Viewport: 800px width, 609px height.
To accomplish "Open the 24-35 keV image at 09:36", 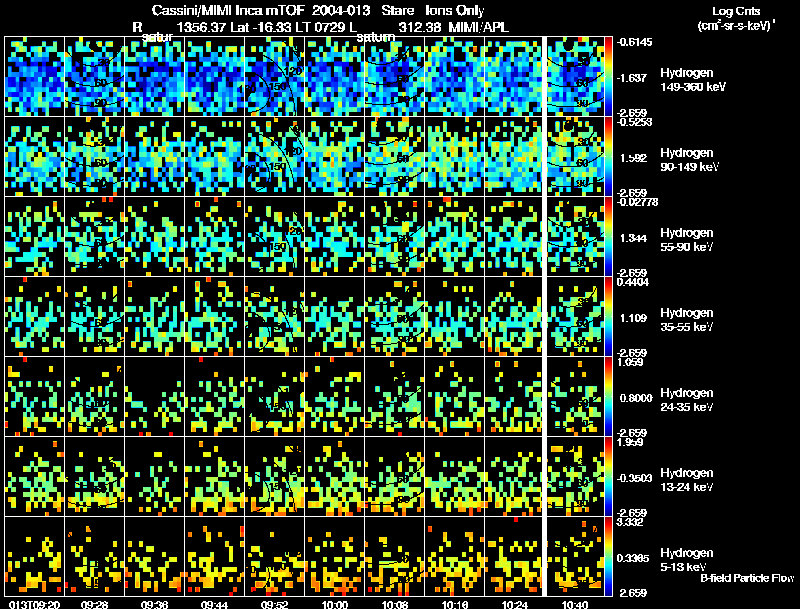I will (x=155, y=396).
